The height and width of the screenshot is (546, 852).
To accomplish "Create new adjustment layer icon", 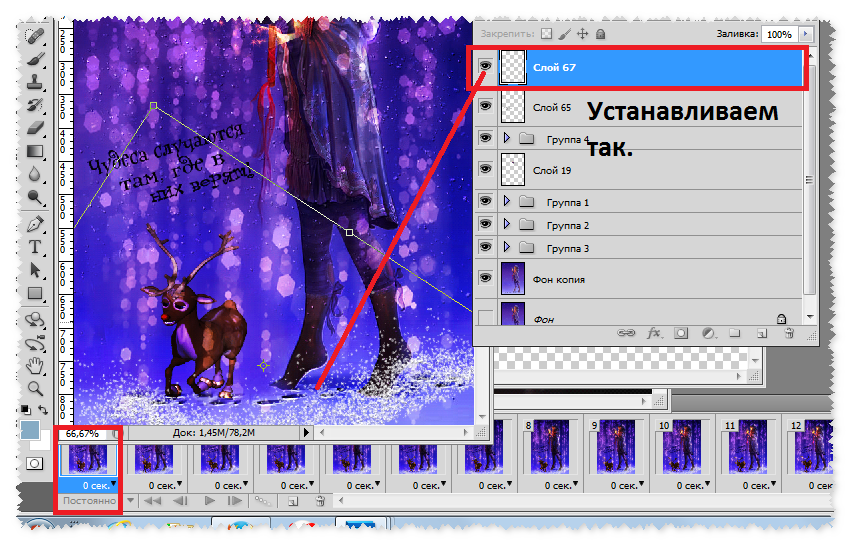I will 708,333.
